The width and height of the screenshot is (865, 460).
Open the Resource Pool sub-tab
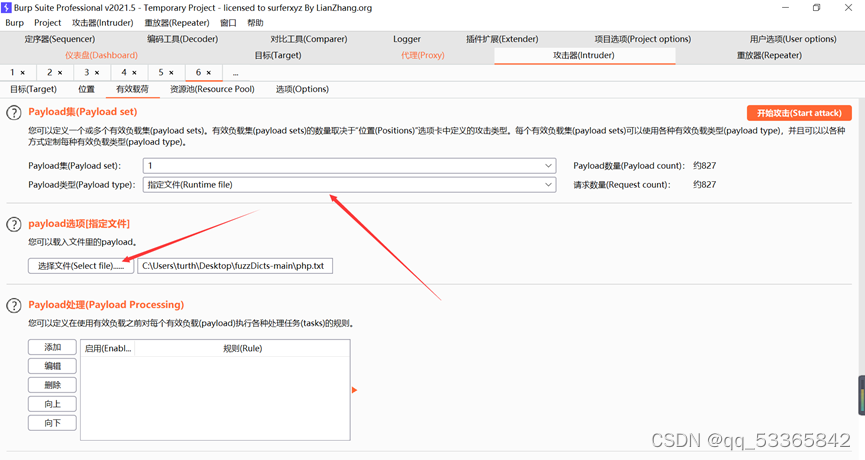click(x=212, y=89)
